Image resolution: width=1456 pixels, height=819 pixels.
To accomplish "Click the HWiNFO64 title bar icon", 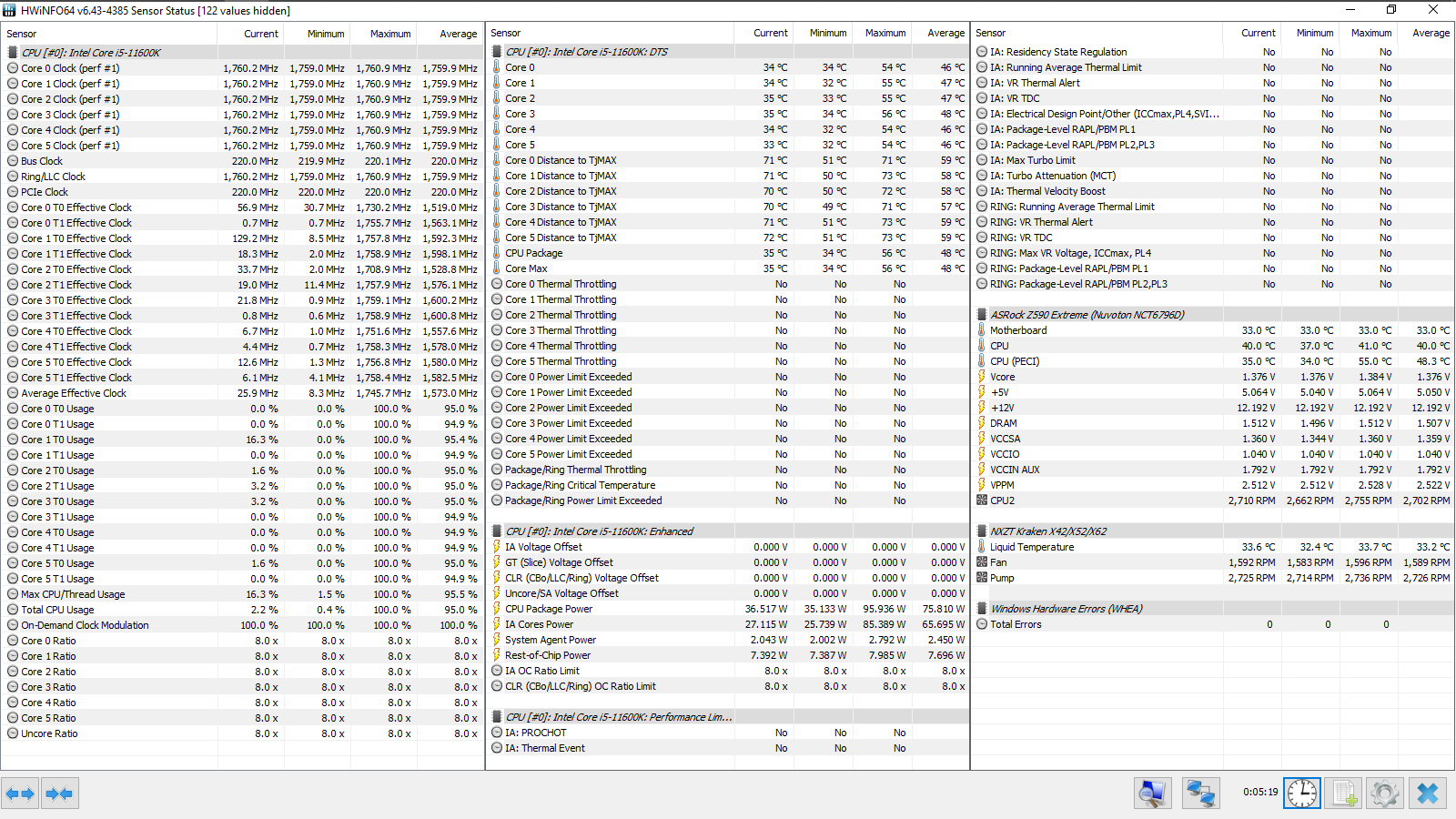I will coord(9,10).
